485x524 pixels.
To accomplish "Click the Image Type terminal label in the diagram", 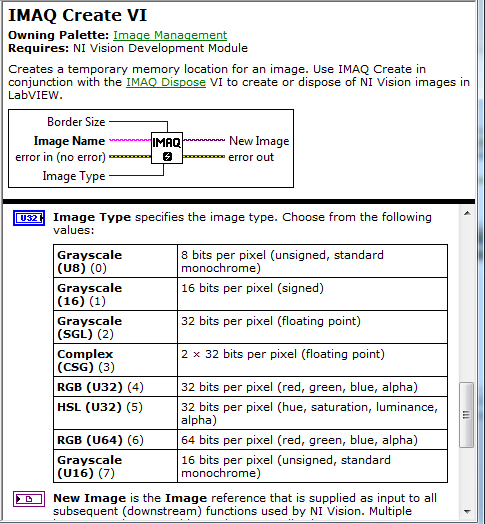I will 74,176.
